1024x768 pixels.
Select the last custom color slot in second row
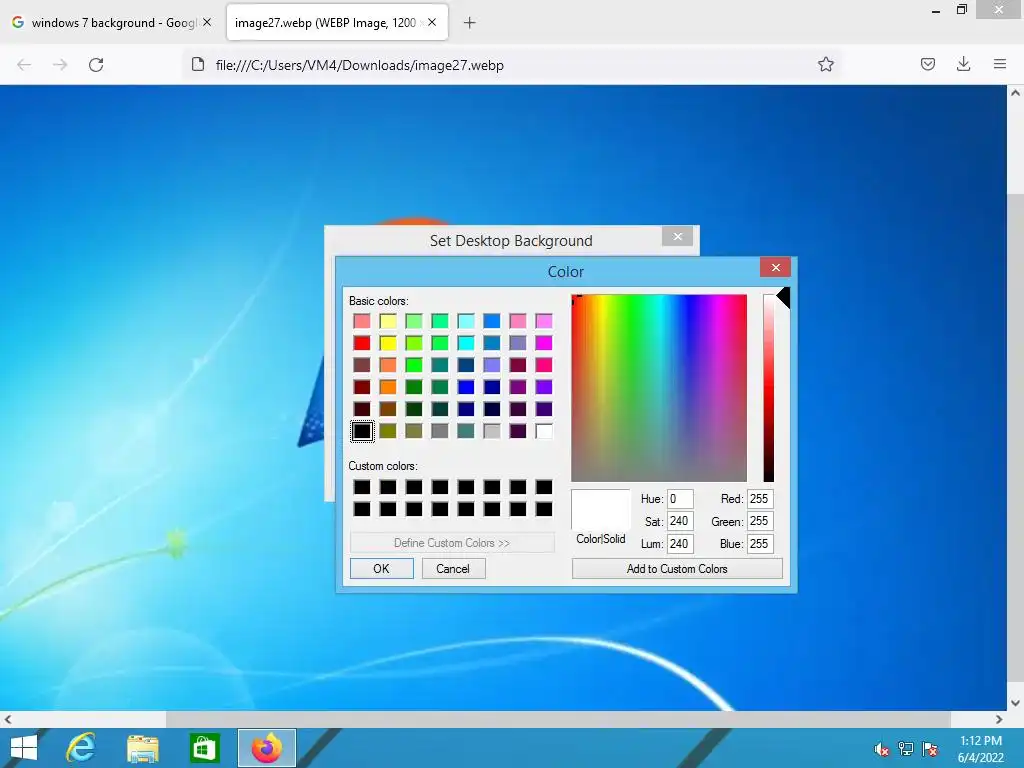coord(544,509)
